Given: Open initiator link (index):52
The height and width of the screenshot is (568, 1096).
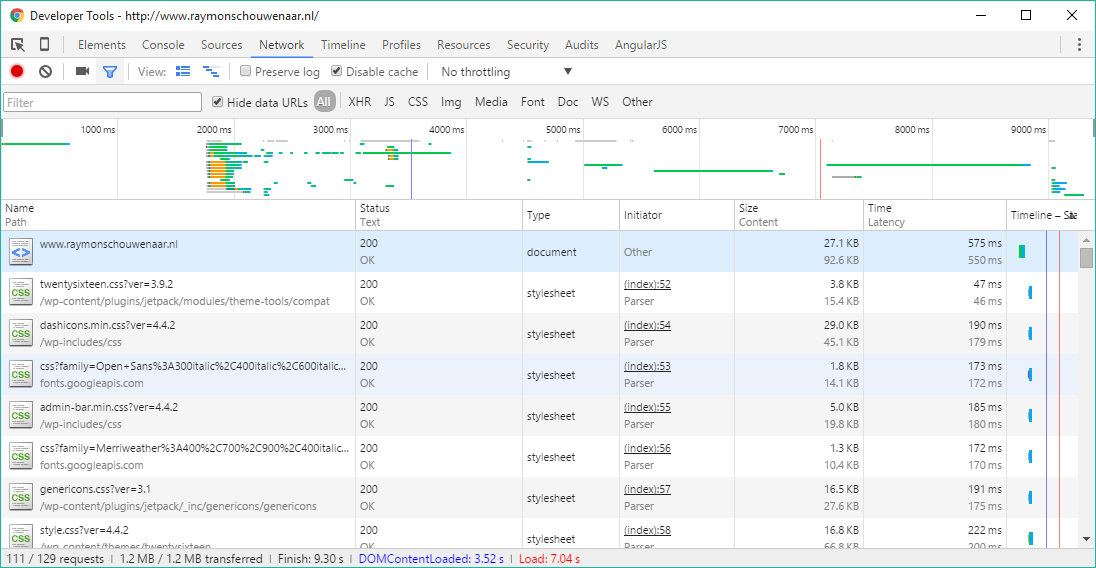Looking at the screenshot, I should coord(647,284).
